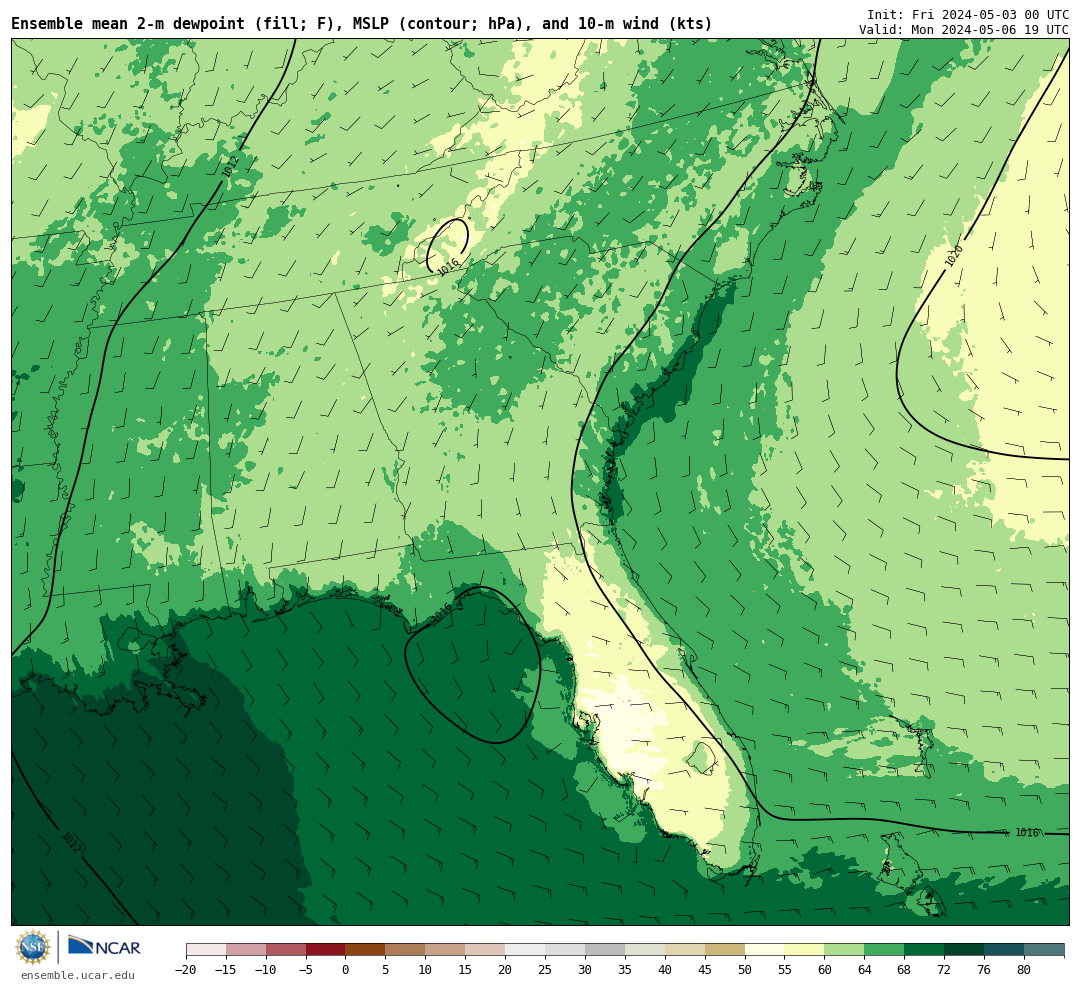Pick the pale yellow swatch between 55 and 60
Viewport: 1080px width, 988px height.
[x=804, y=950]
